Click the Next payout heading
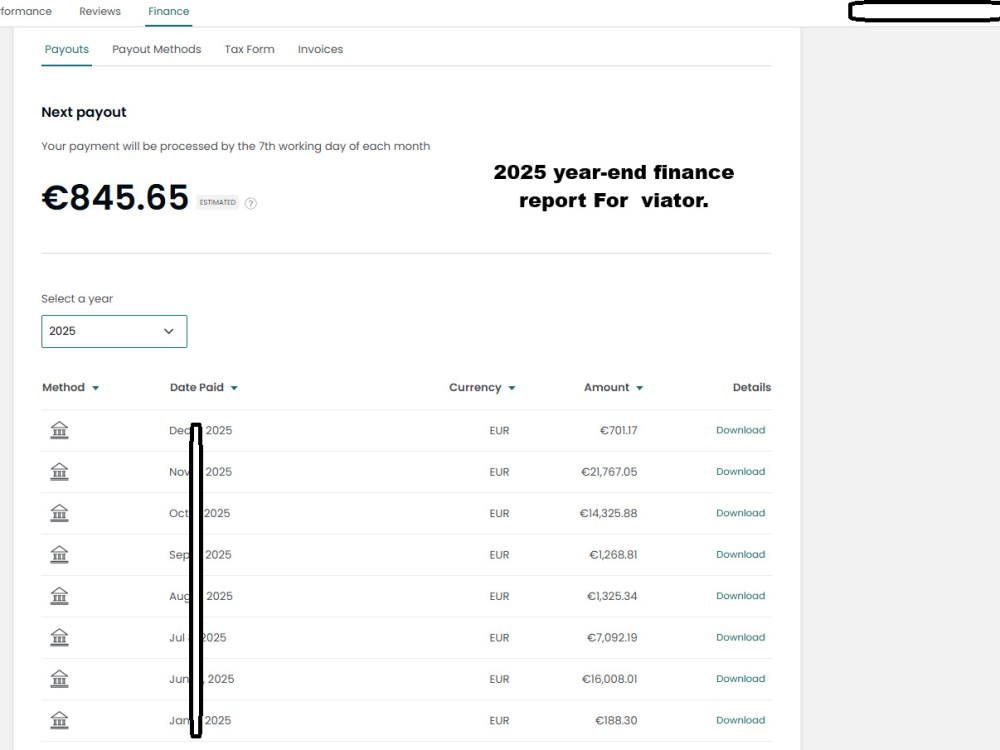The width and height of the screenshot is (1000, 750). [84, 112]
